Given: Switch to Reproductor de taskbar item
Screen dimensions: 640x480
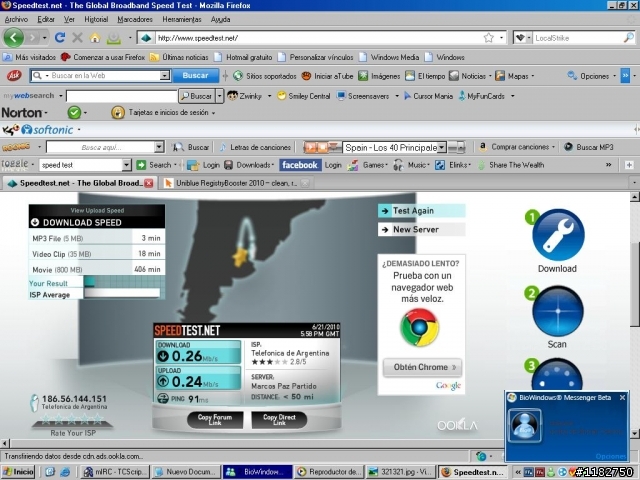Looking at the screenshot, I should coord(329,472).
